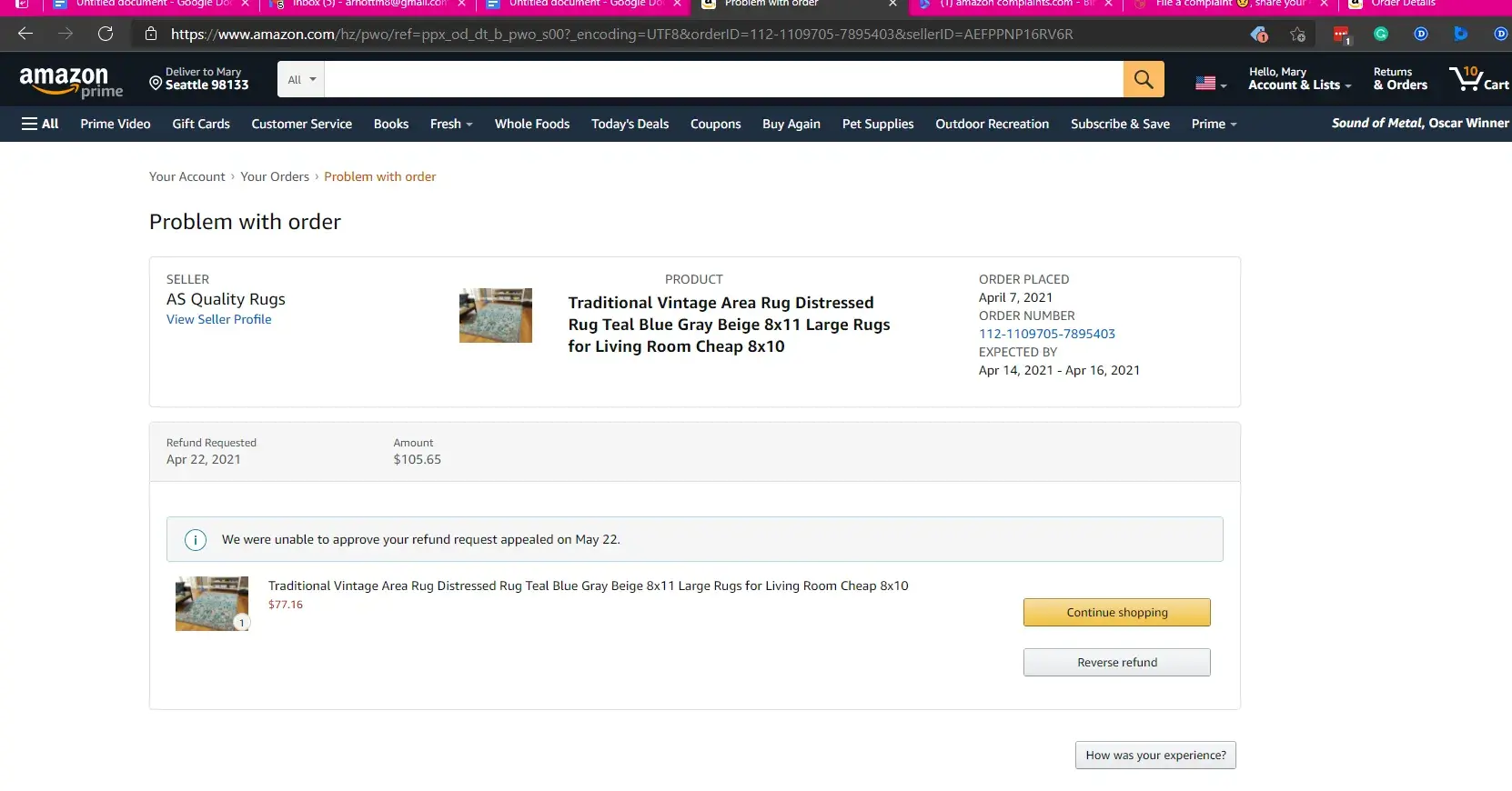Click the browser address bar URL
The width and height of the screenshot is (1512, 791).
621,35
